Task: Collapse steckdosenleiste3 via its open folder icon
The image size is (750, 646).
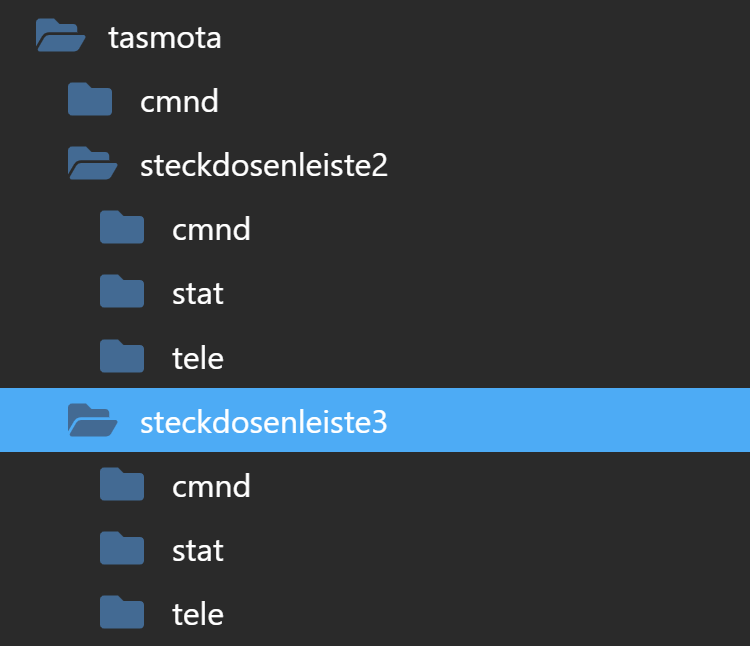Action: pyautogui.click(x=92, y=421)
